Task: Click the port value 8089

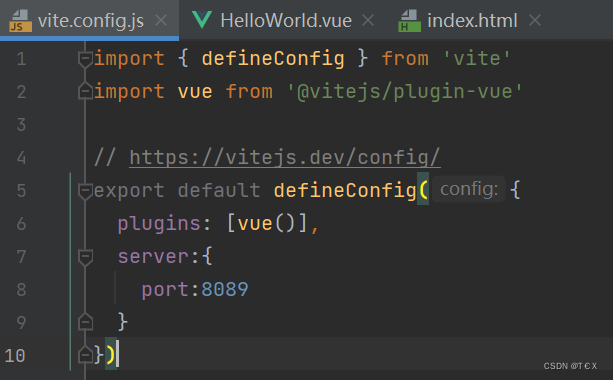Action: (x=225, y=290)
